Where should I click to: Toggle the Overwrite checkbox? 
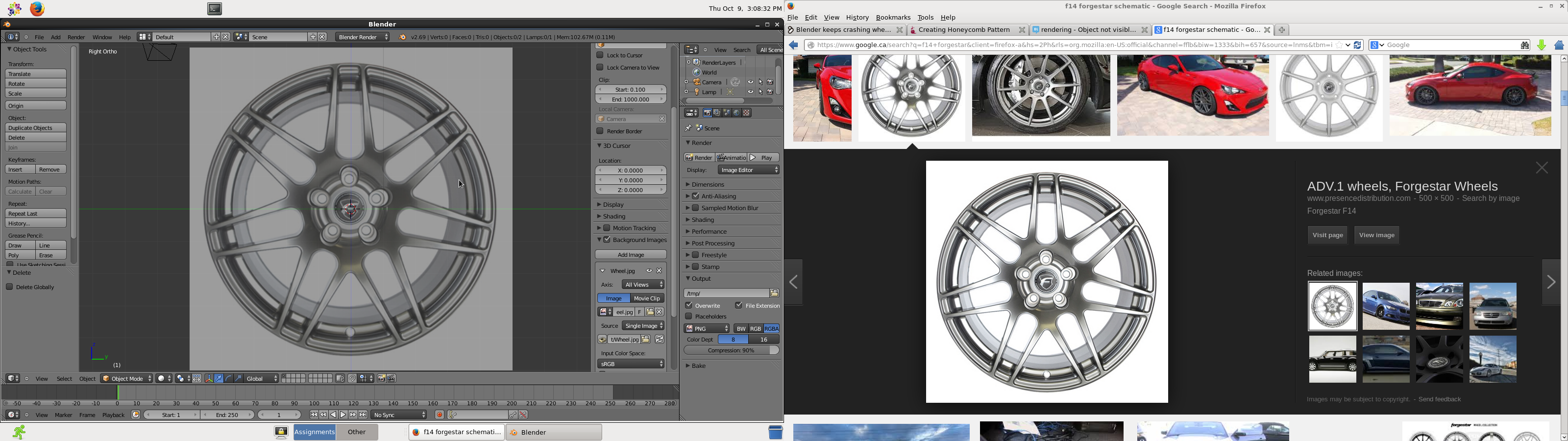point(689,306)
